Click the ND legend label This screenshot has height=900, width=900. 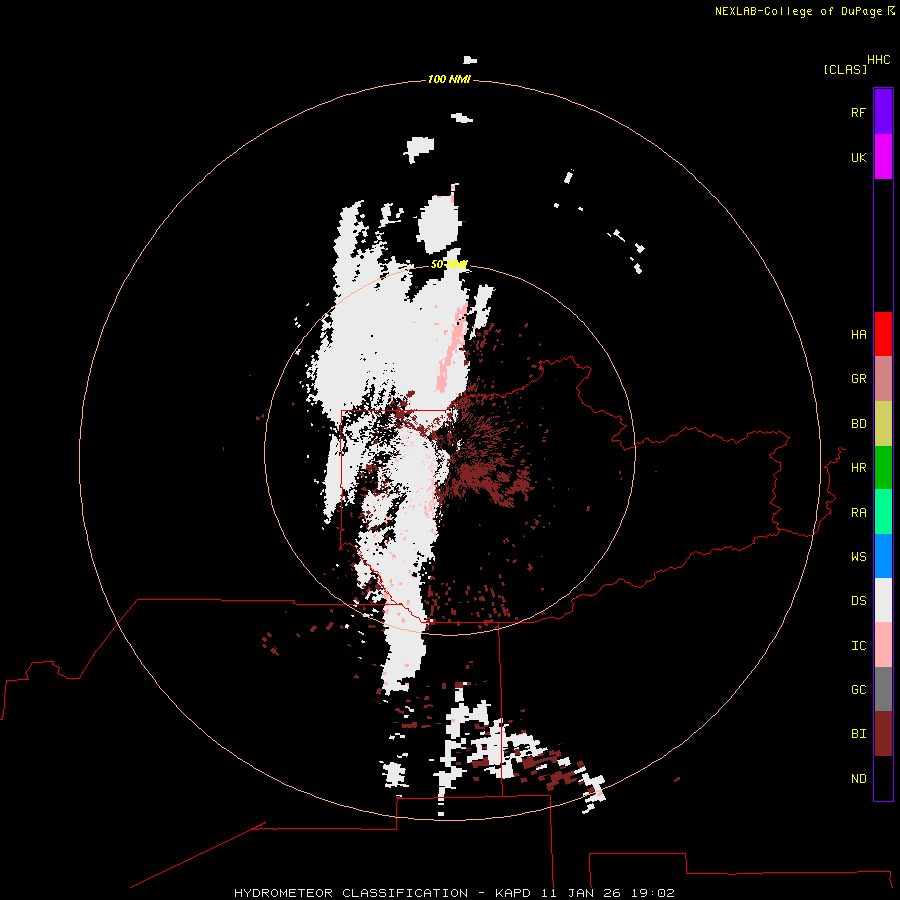(858, 779)
